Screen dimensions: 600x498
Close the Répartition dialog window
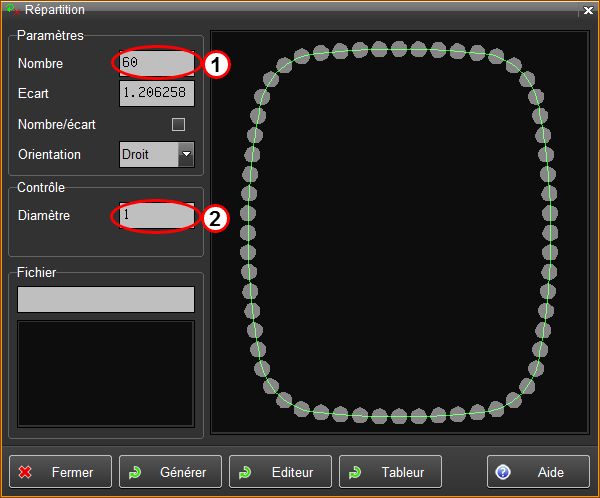(x=587, y=9)
